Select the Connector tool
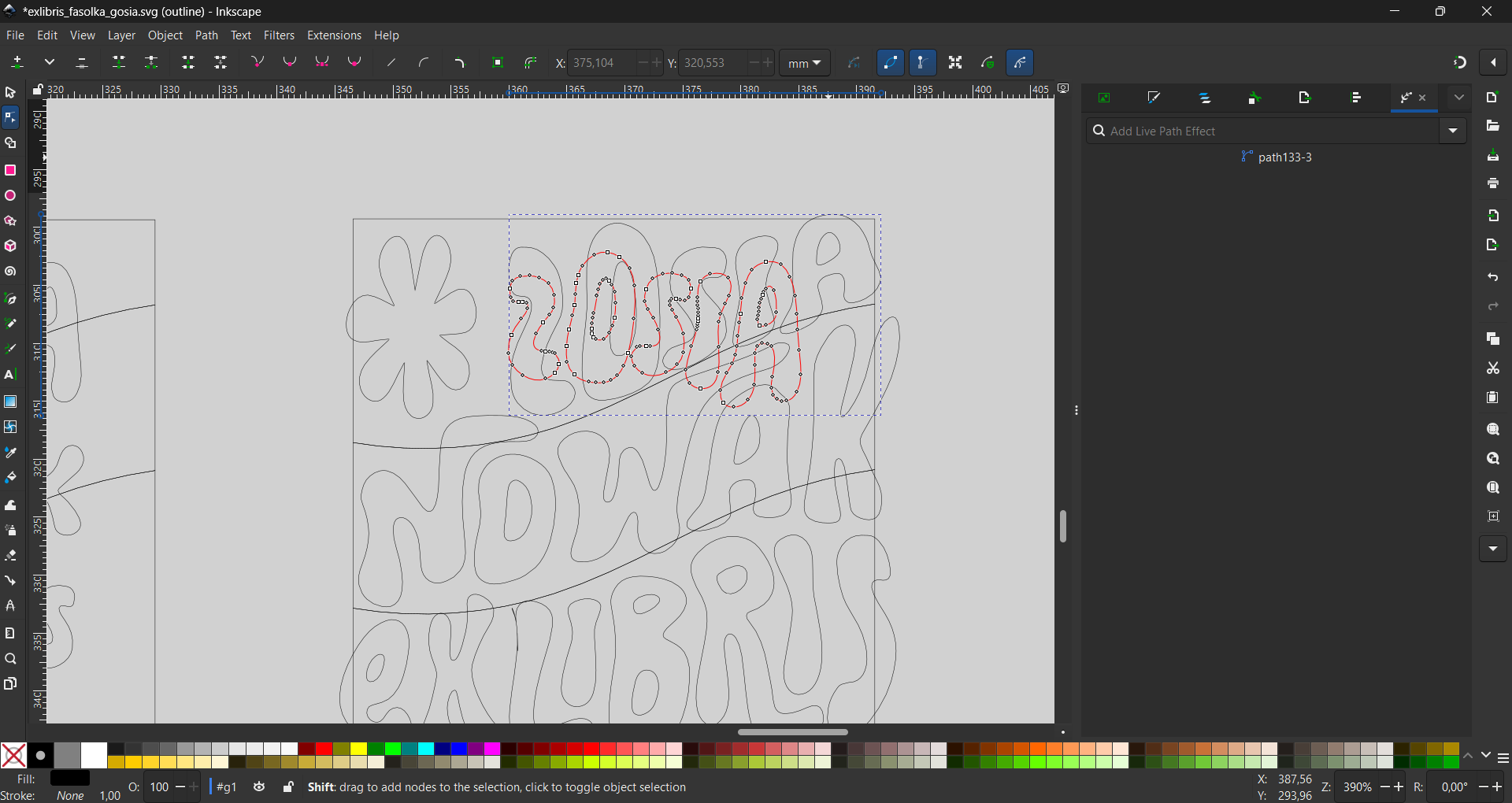This screenshot has width=1512, height=803. 10,581
